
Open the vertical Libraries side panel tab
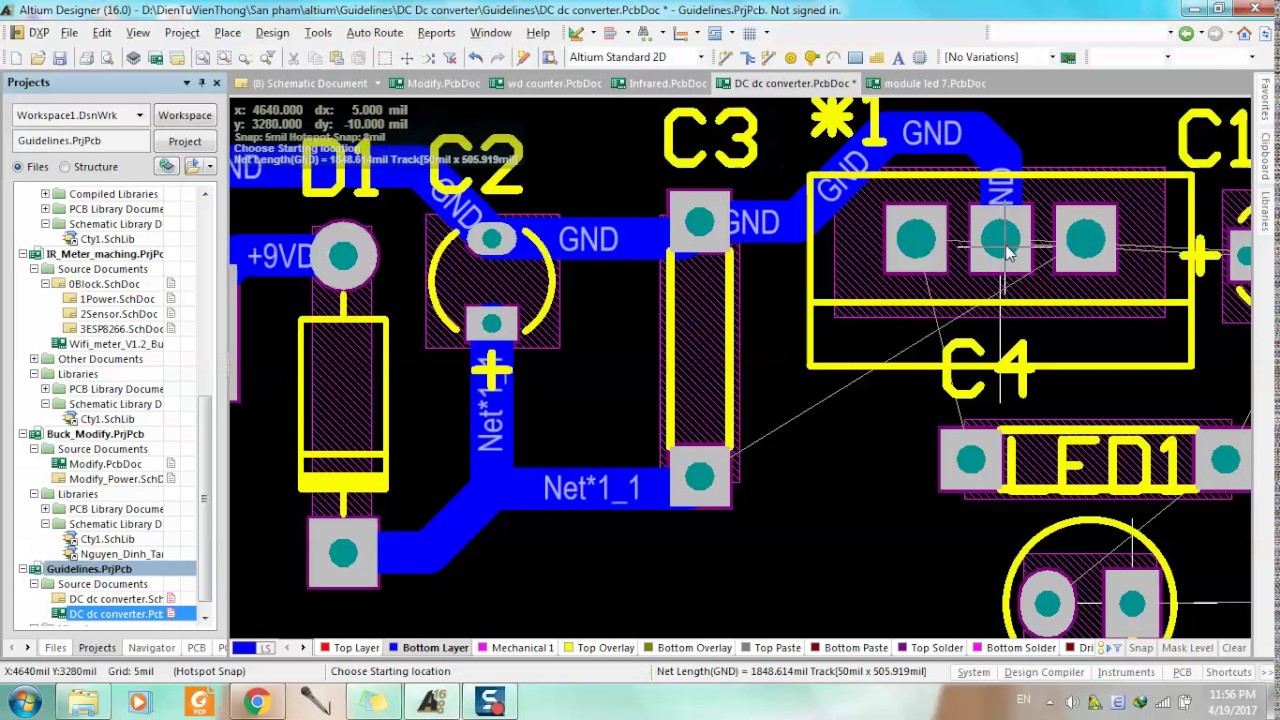[x=1265, y=211]
